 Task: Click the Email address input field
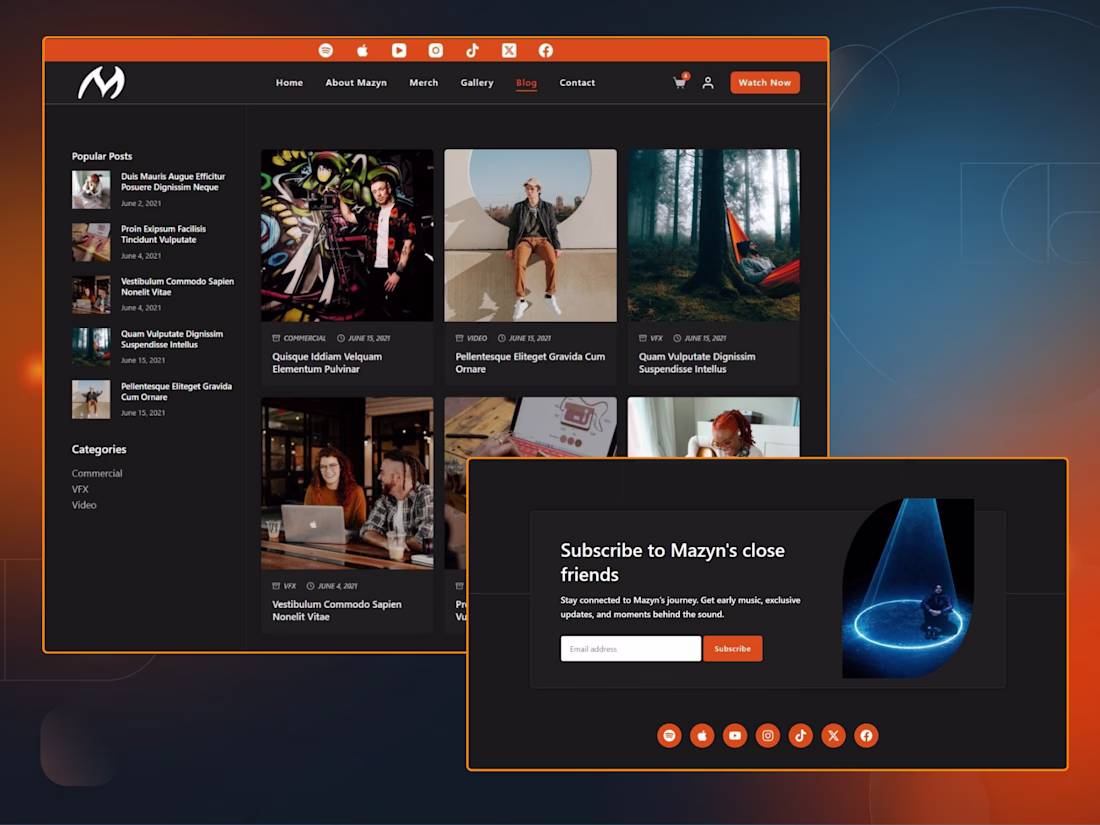[631, 649]
